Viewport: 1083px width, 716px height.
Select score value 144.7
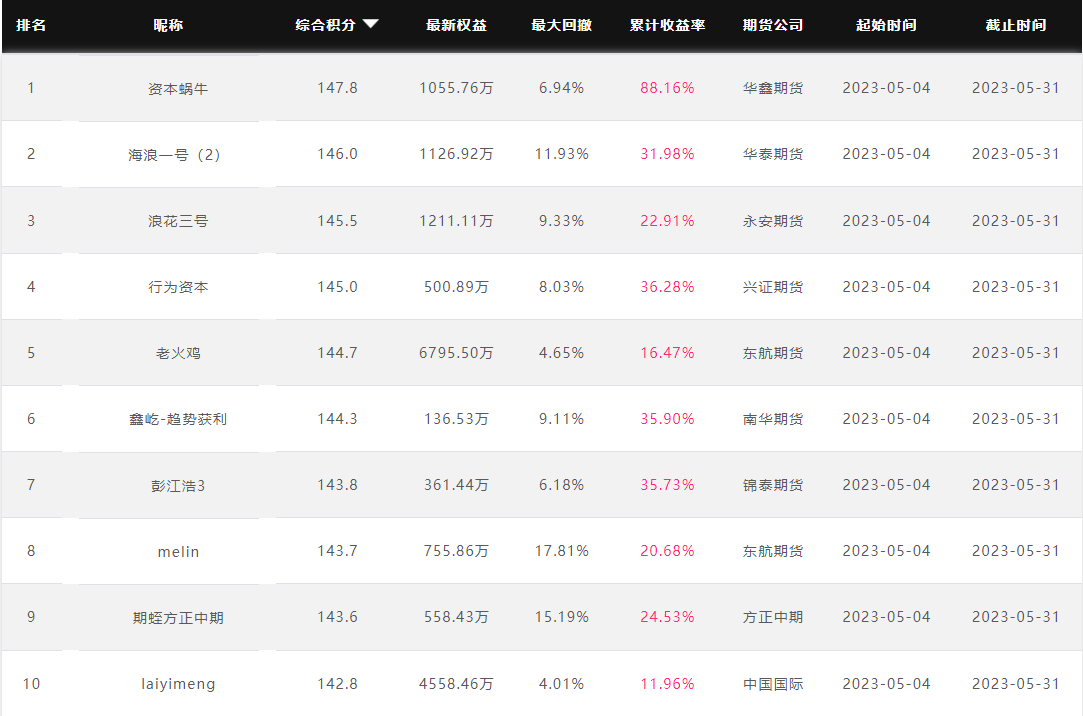pyautogui.click(x=337, y=353)
